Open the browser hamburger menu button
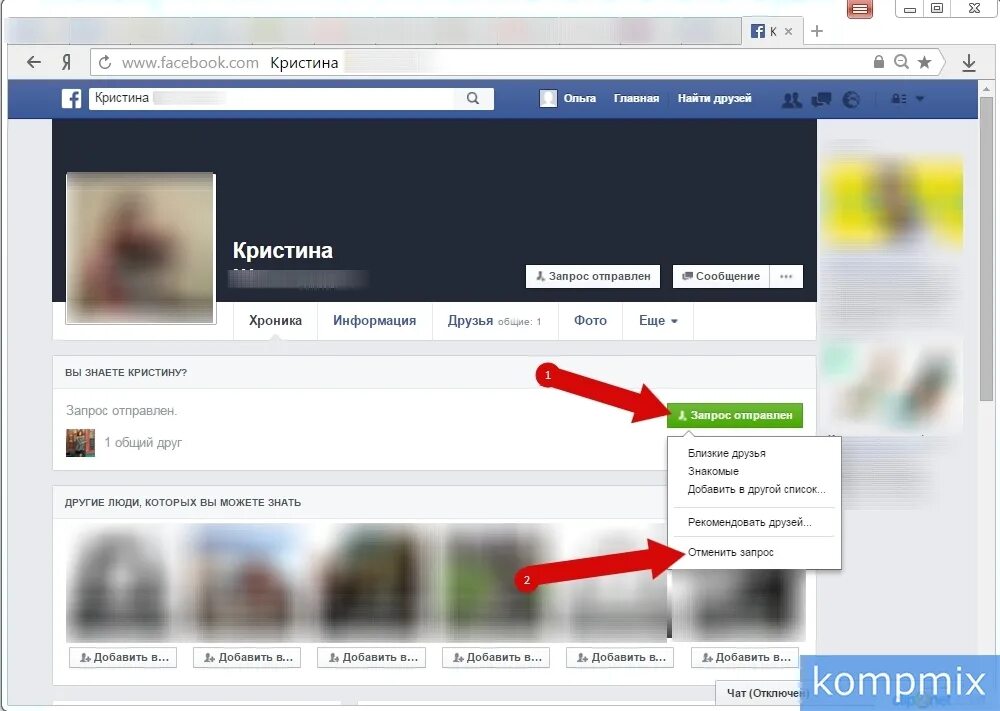Image resolution: width=1000 pixels, height=711 pixels. point(860,9)
